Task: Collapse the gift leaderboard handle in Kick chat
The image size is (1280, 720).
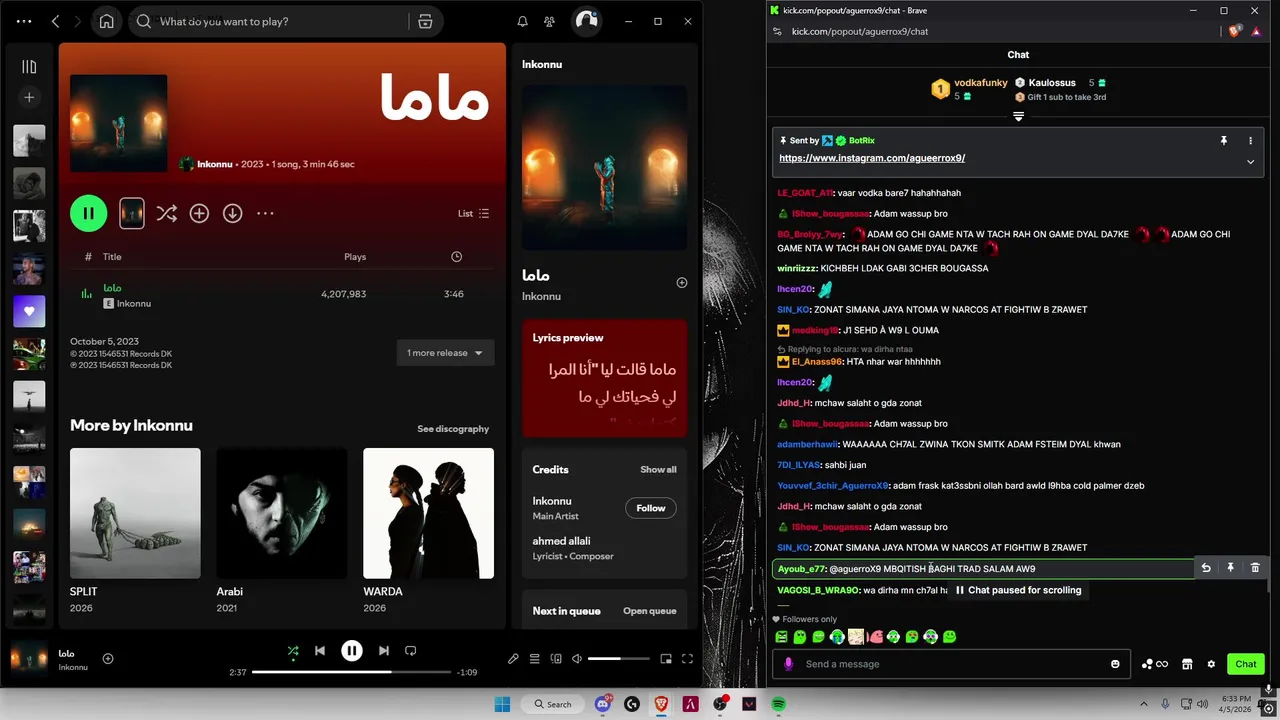Action: (x=1018, y=116)
